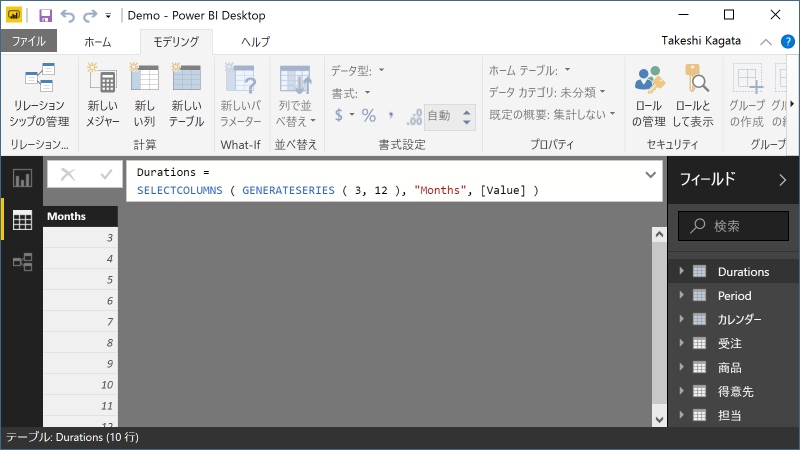Expand the formula bar chevron
Image resolution: width=800 pixels, height=450 pixels.
[651, 175]
